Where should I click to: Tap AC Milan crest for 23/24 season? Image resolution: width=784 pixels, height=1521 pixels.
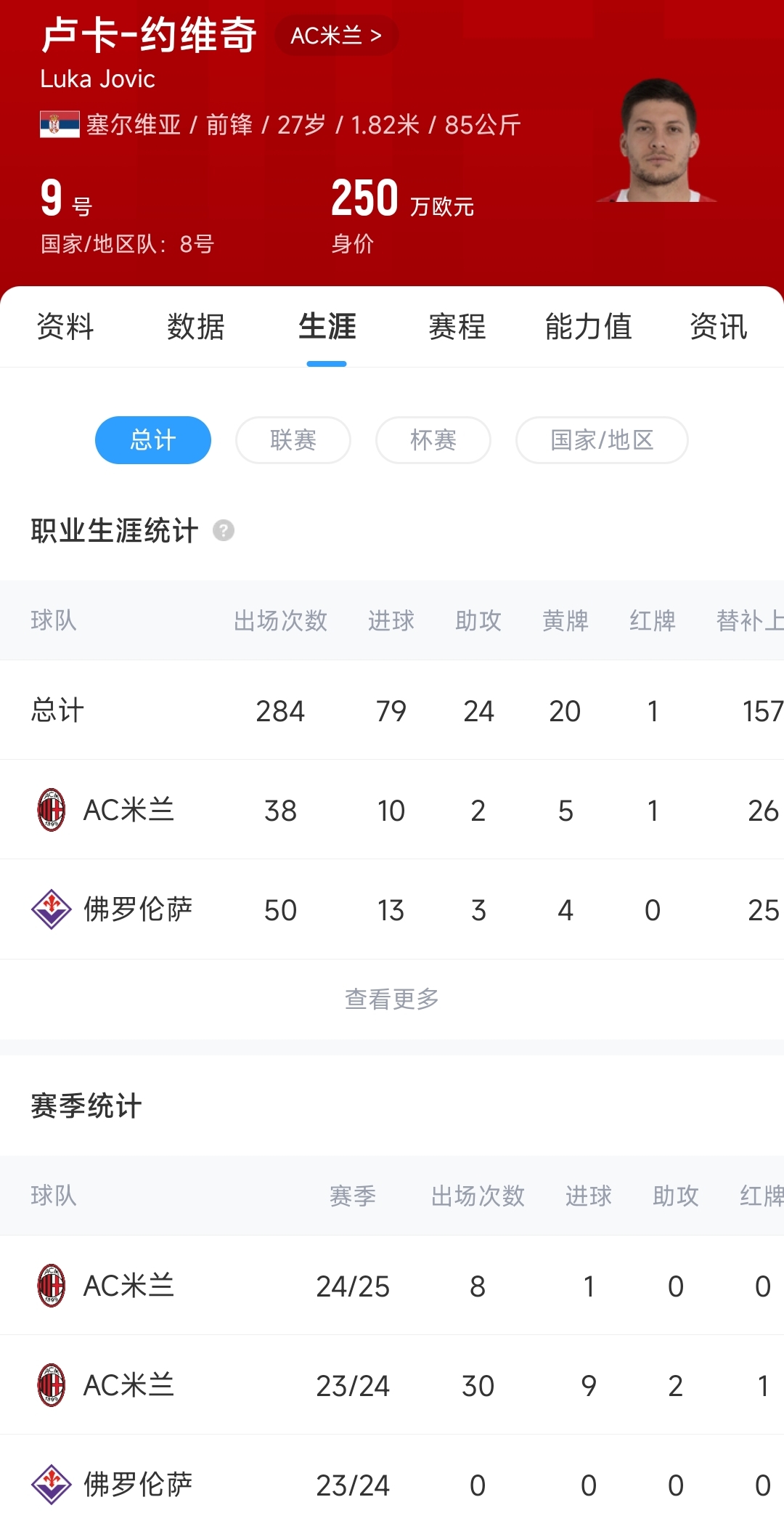(52, 1385)
